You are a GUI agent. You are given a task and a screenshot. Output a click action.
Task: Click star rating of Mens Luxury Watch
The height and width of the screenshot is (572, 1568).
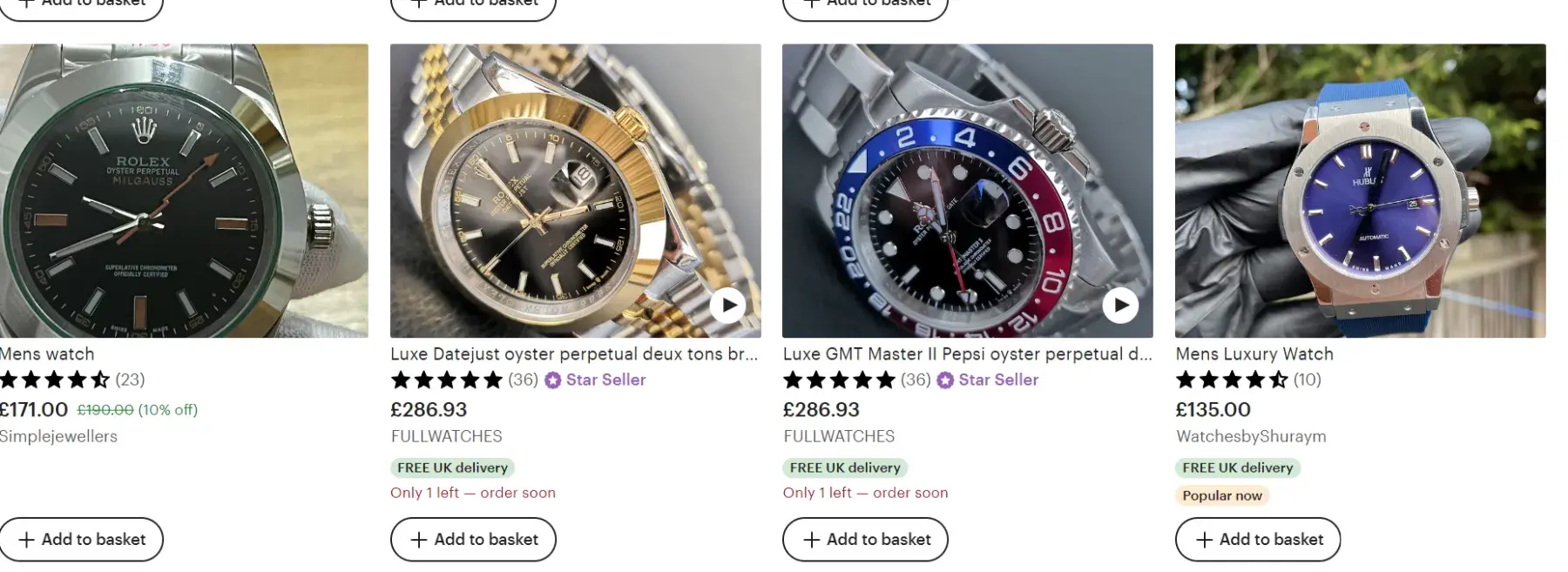tap(1231, 380)
